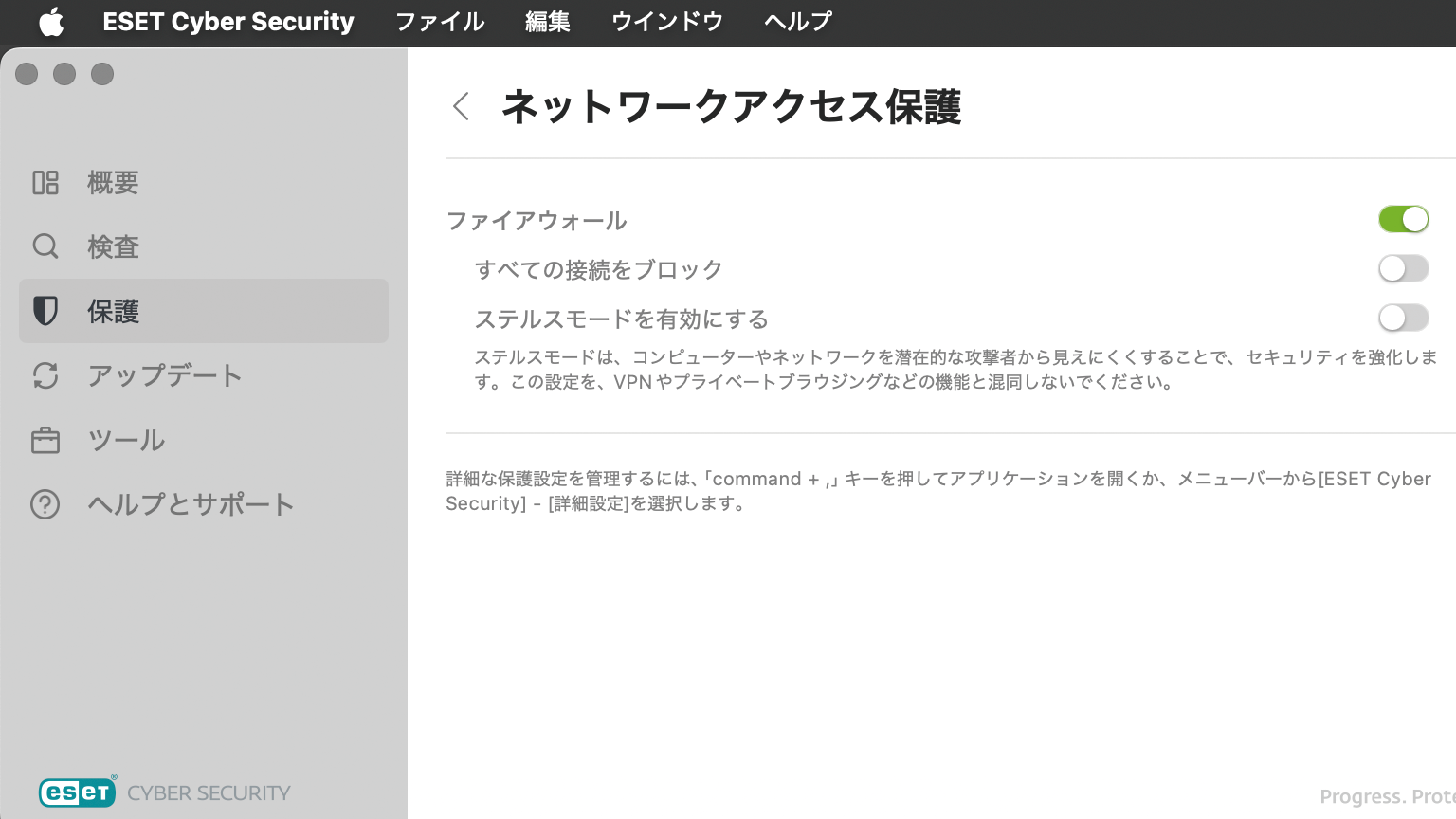
Task: Close the window with the first traffic-light button
Action: tap(27, 74)
